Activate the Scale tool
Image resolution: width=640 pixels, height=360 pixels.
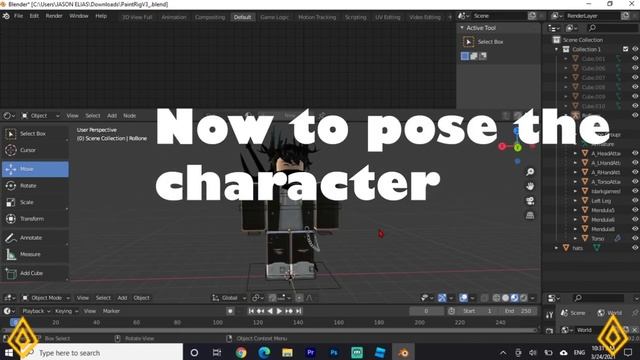(x=35, y=202)
